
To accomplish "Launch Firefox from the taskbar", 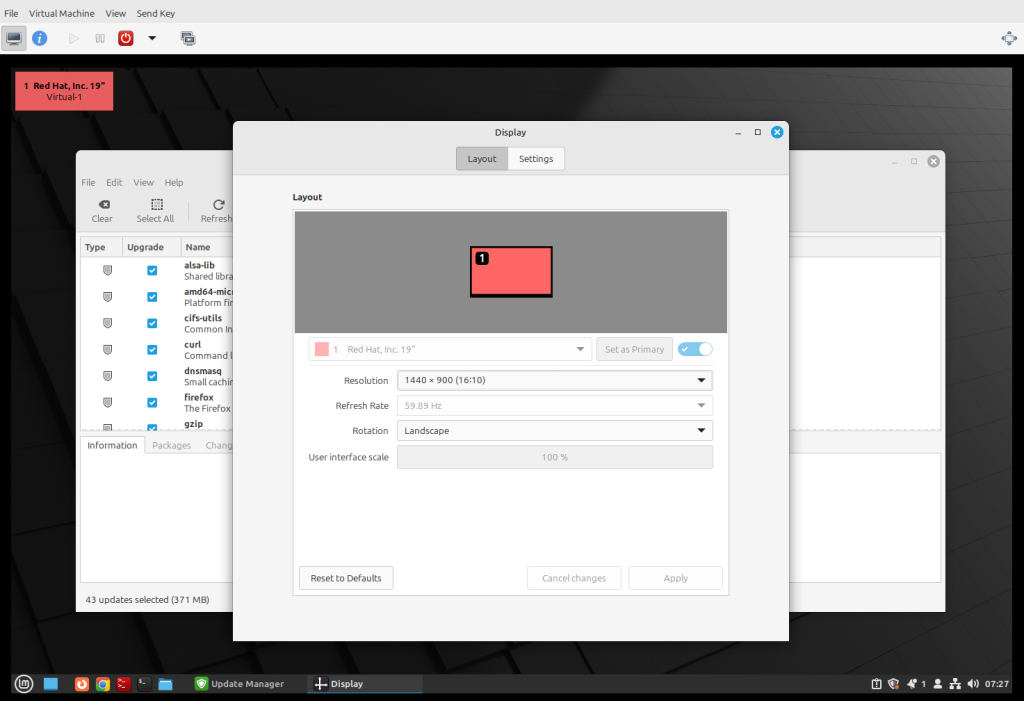I will pyautogui.click(x=82, y=684).
